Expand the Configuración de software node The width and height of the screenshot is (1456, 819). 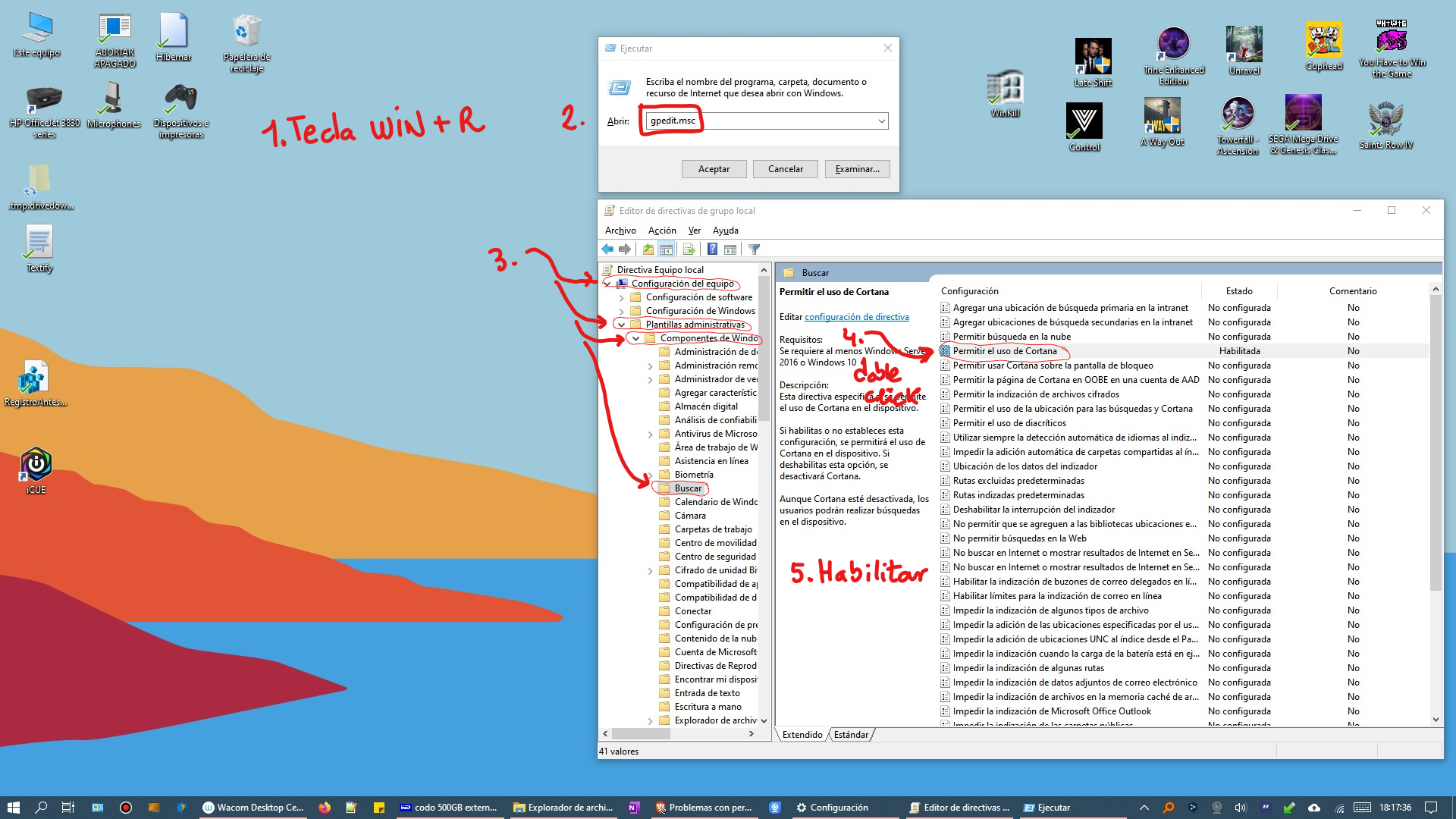[622, 297]
